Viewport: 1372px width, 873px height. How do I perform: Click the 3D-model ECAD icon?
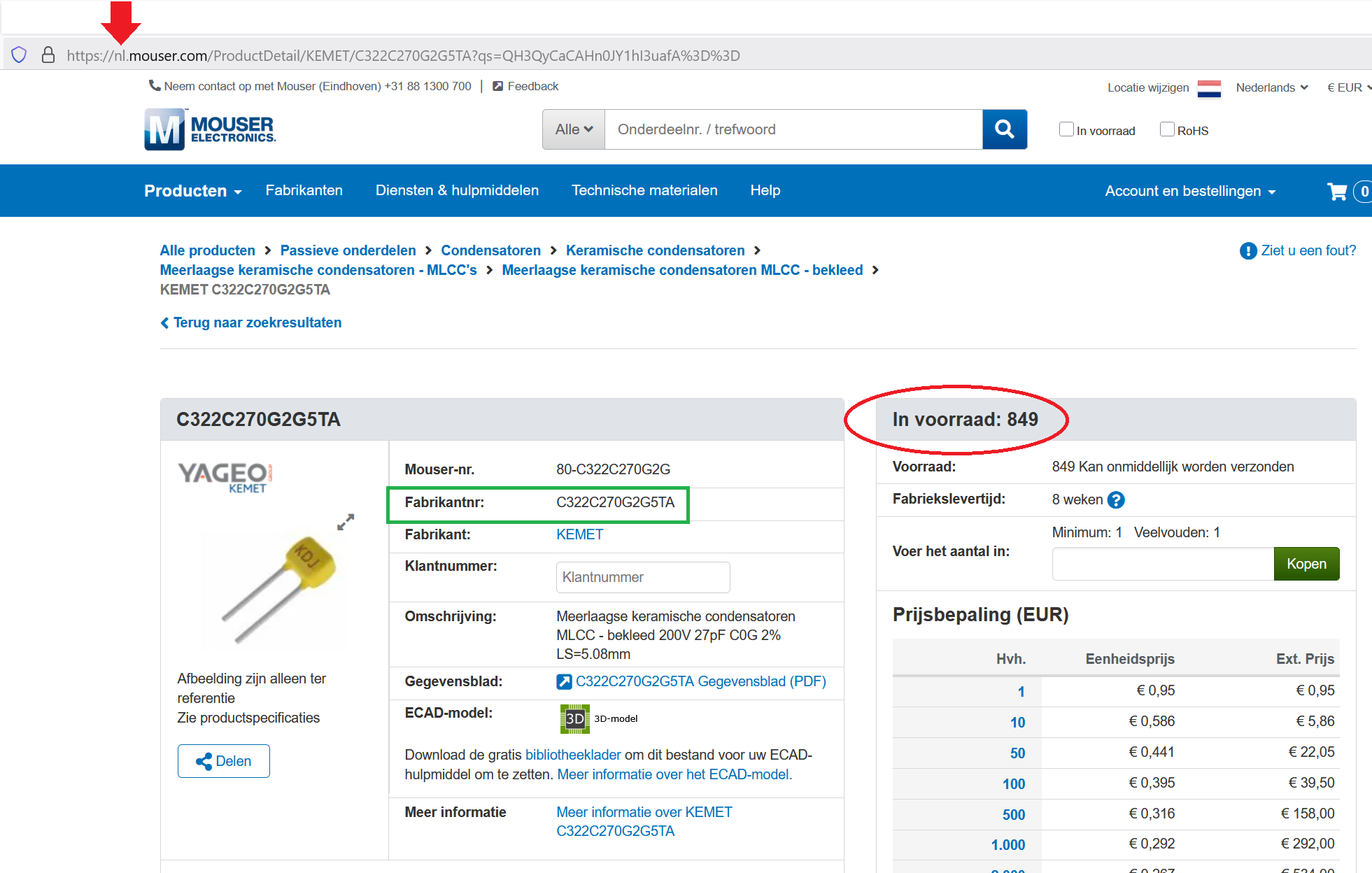[x=575, y=718]
